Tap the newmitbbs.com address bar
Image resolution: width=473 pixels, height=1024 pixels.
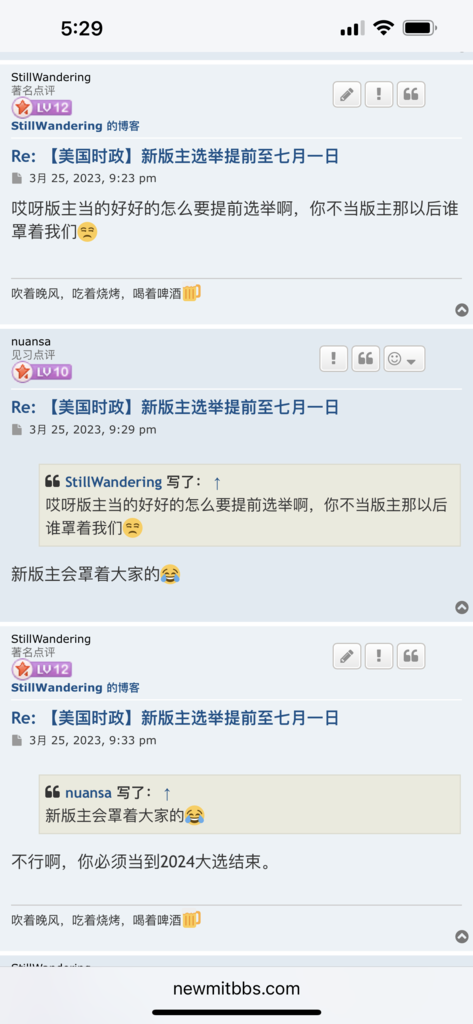[x=236, y=989]
